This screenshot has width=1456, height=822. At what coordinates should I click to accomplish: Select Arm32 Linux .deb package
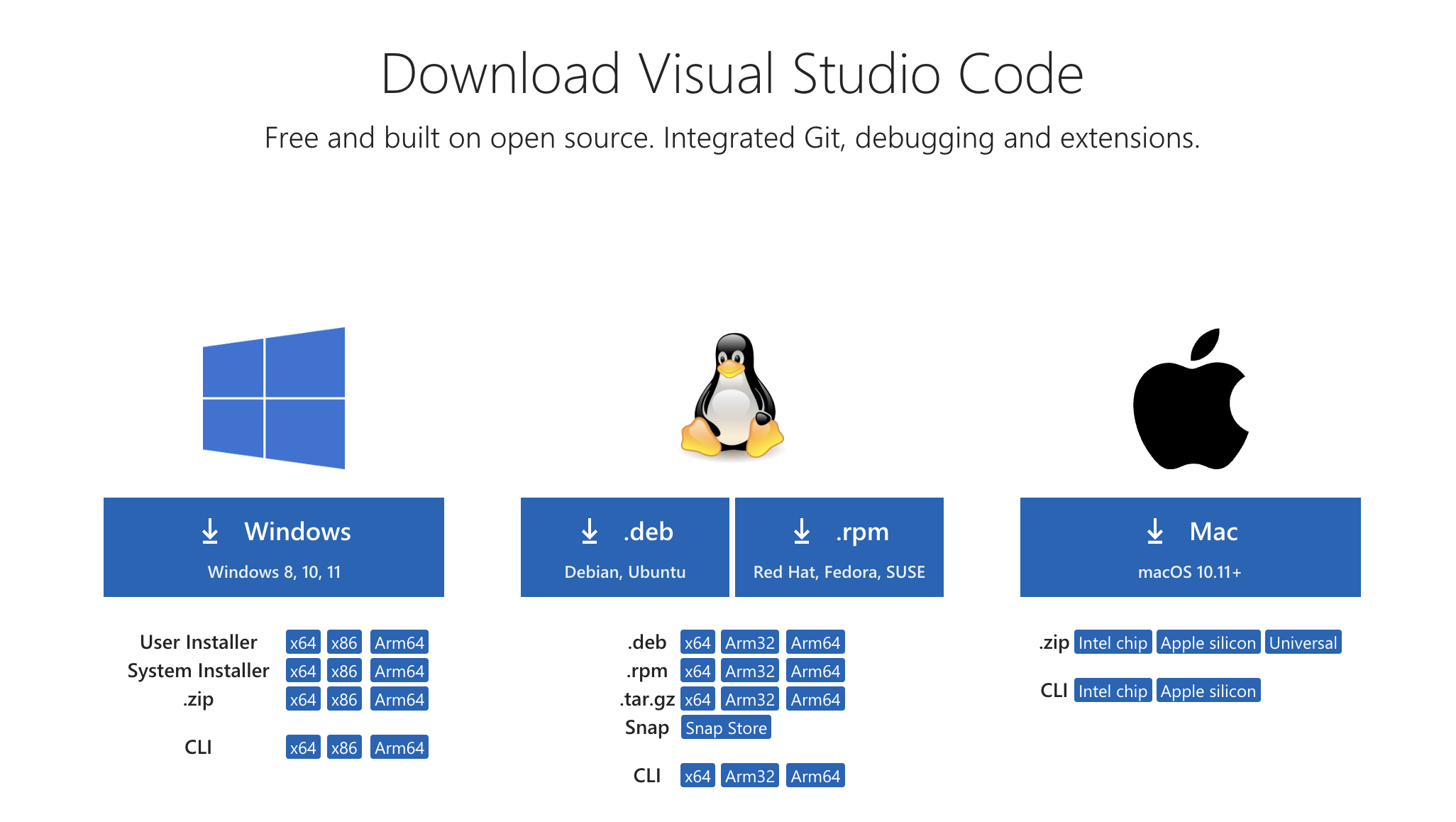750,642
